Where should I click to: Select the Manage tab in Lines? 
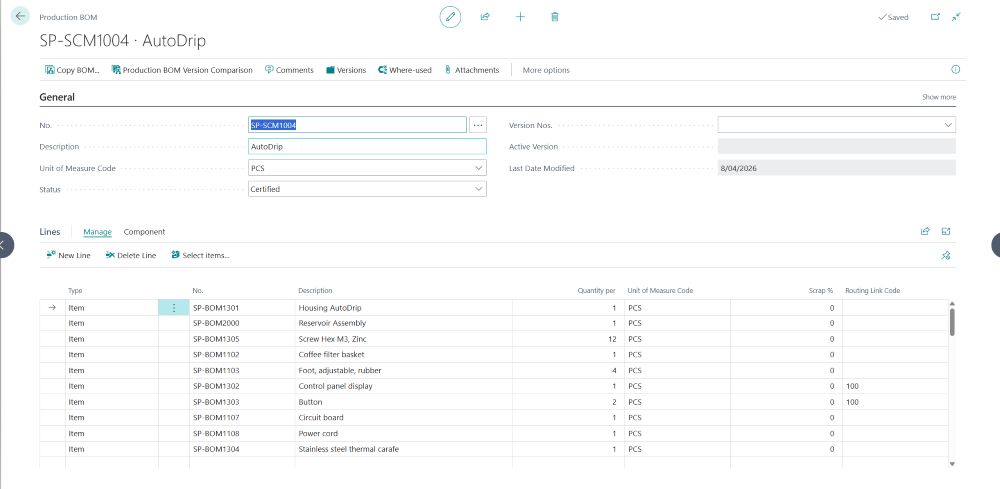pyautogui.click(x=98, y=232)
